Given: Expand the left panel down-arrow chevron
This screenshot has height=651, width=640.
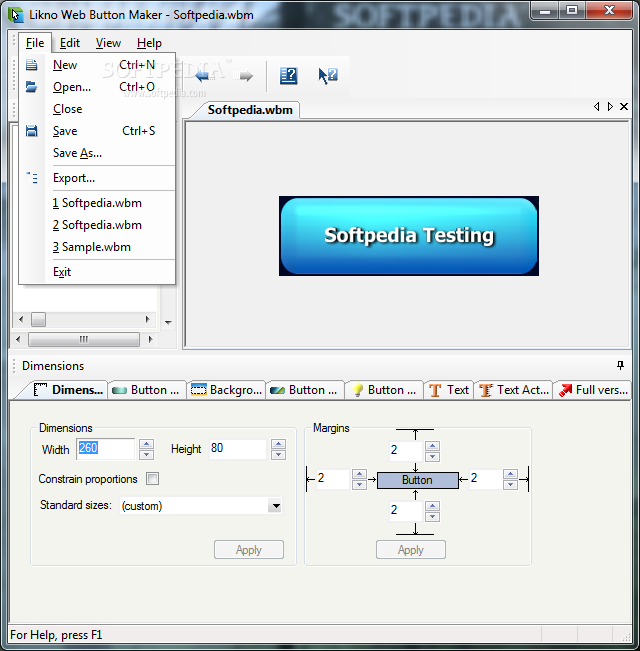Looking at the screenshot, I should tap(168, 322).
